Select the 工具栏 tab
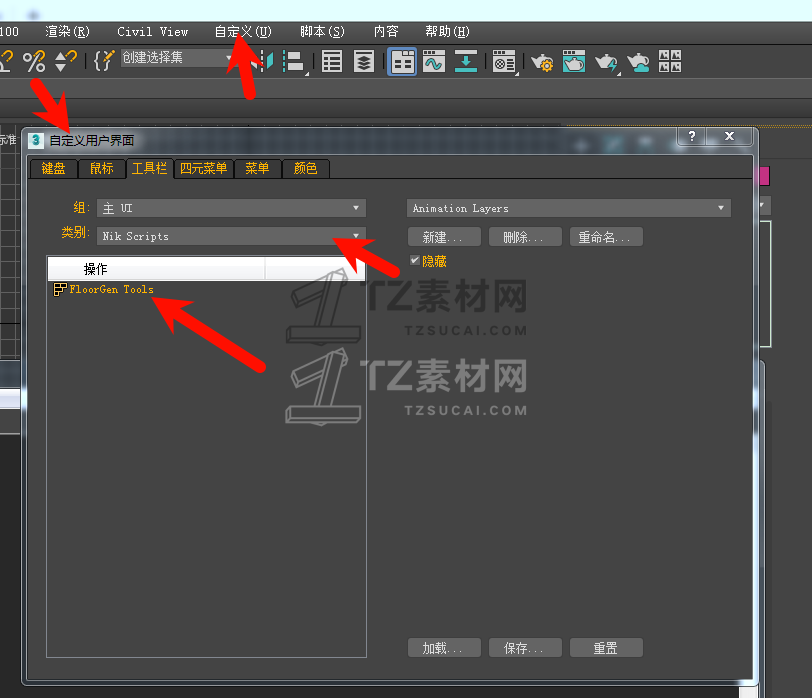The width and height of the screenshot is (812, 698). click(149, 168)
